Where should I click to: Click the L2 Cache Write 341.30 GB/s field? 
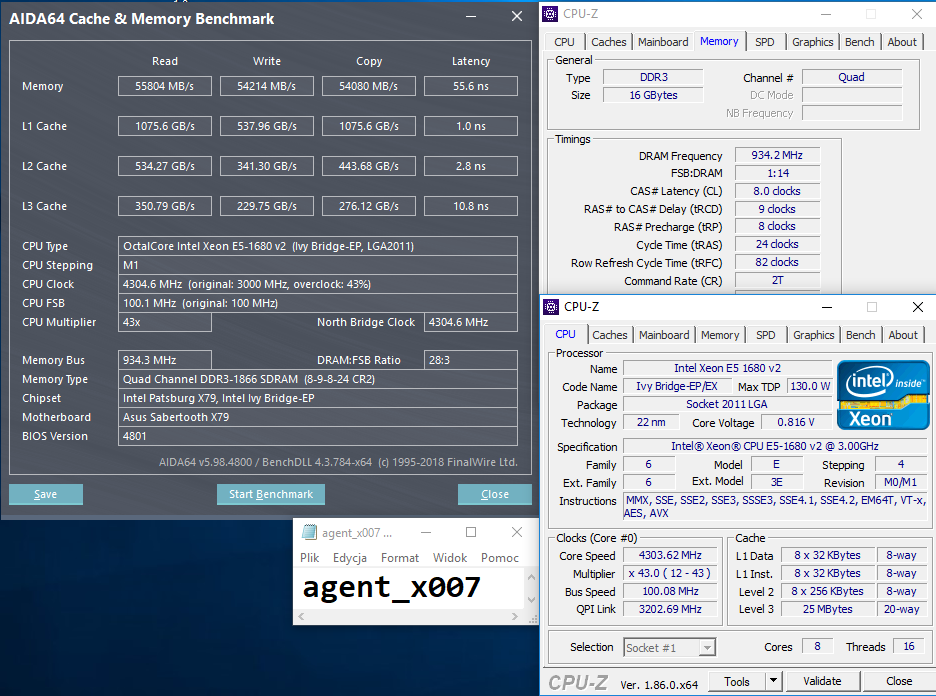[x=267, y=166]
